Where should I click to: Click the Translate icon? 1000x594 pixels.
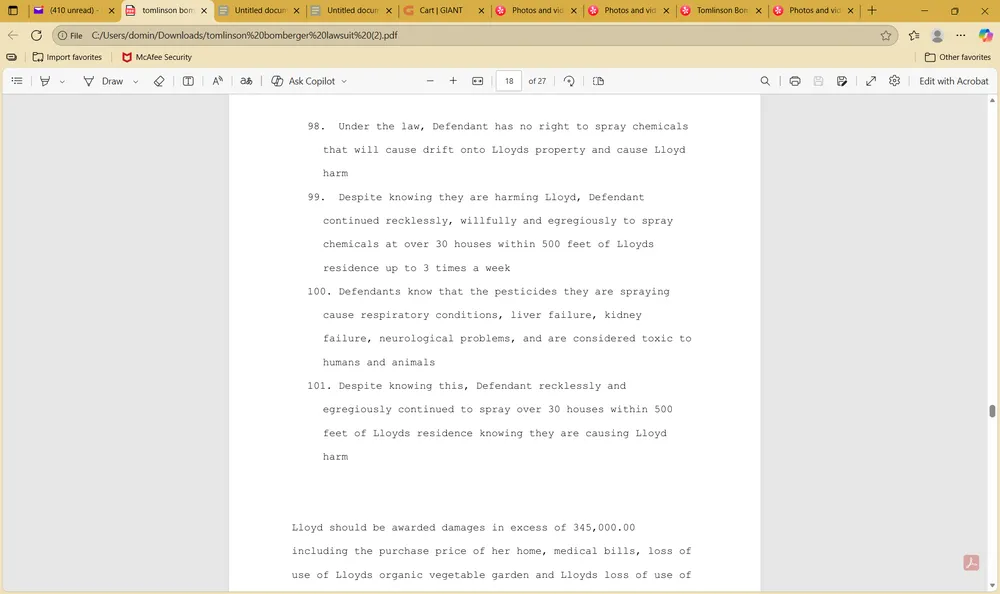(246, 81)
